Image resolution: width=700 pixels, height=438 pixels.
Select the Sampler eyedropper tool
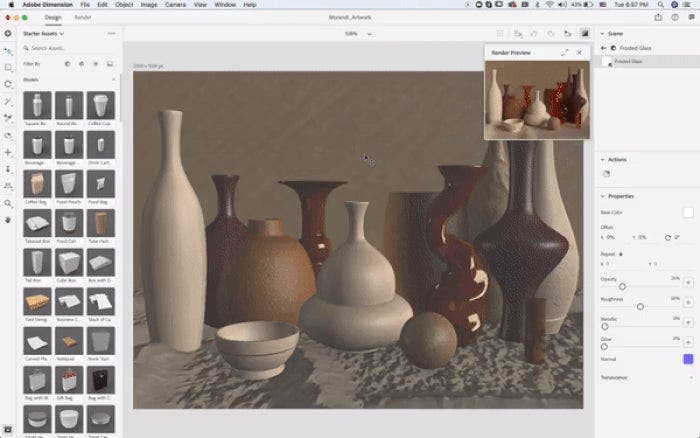tap(8, 118)
